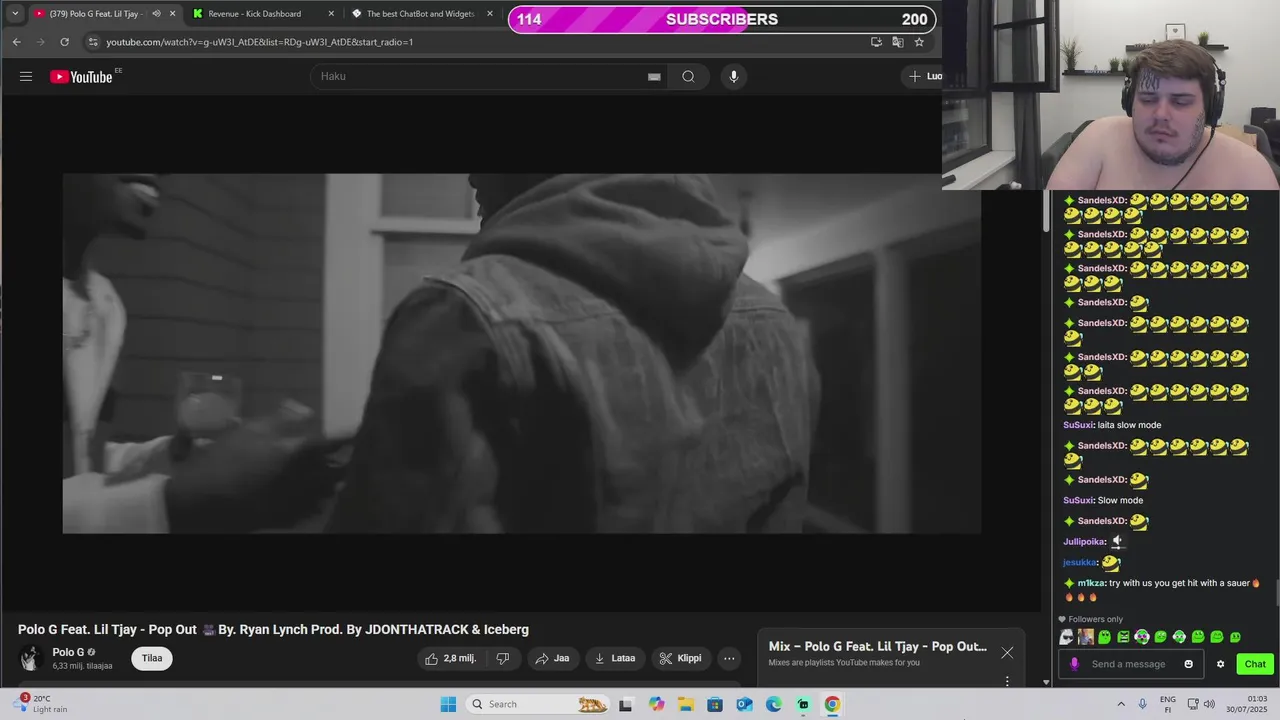Click the site info icon in the address bar
This screenshot has height=720, width=1280.
pyautogui.click(x=93, y=42)
